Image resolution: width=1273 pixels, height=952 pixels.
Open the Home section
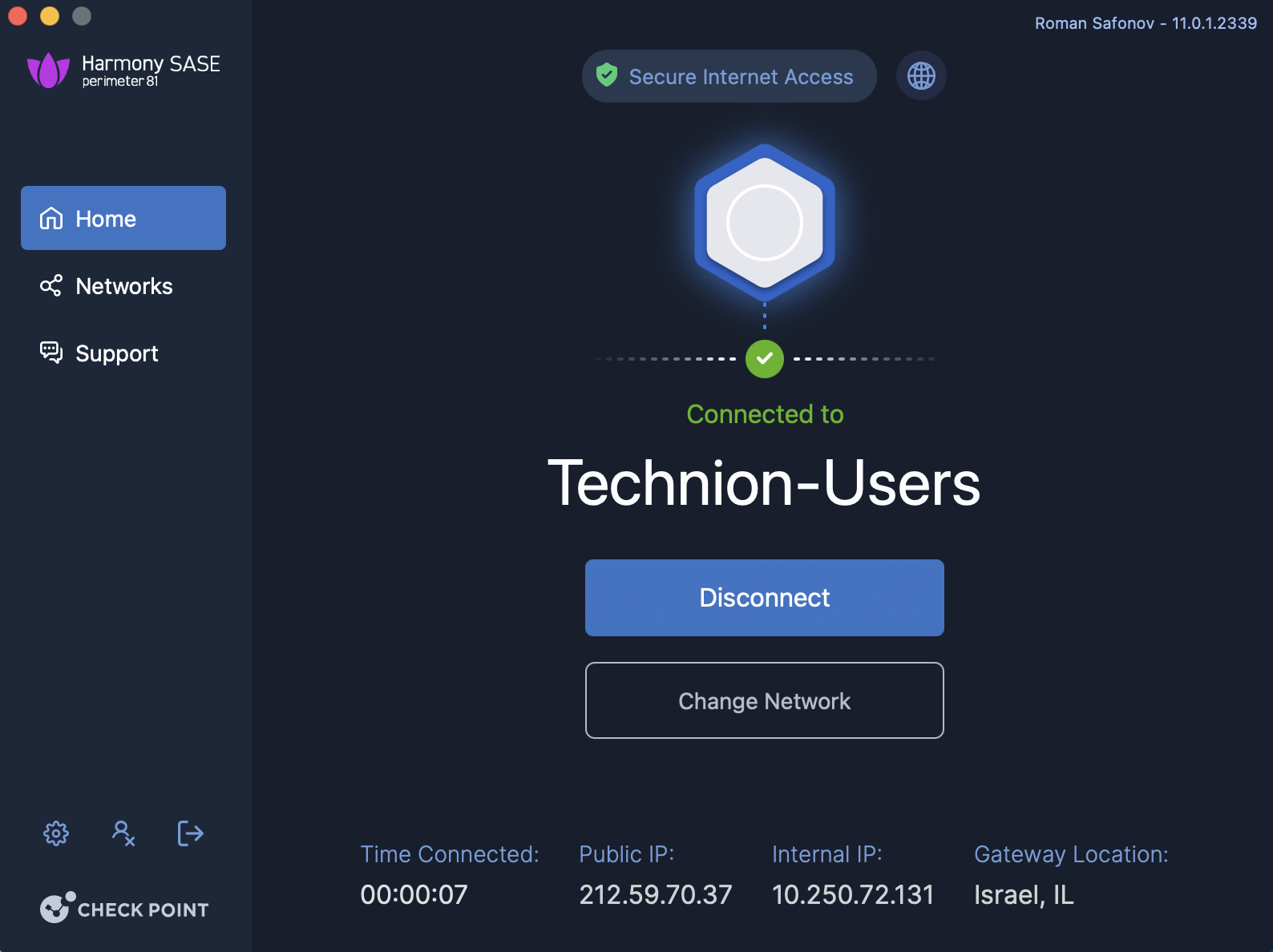click(x=123, y=218)
